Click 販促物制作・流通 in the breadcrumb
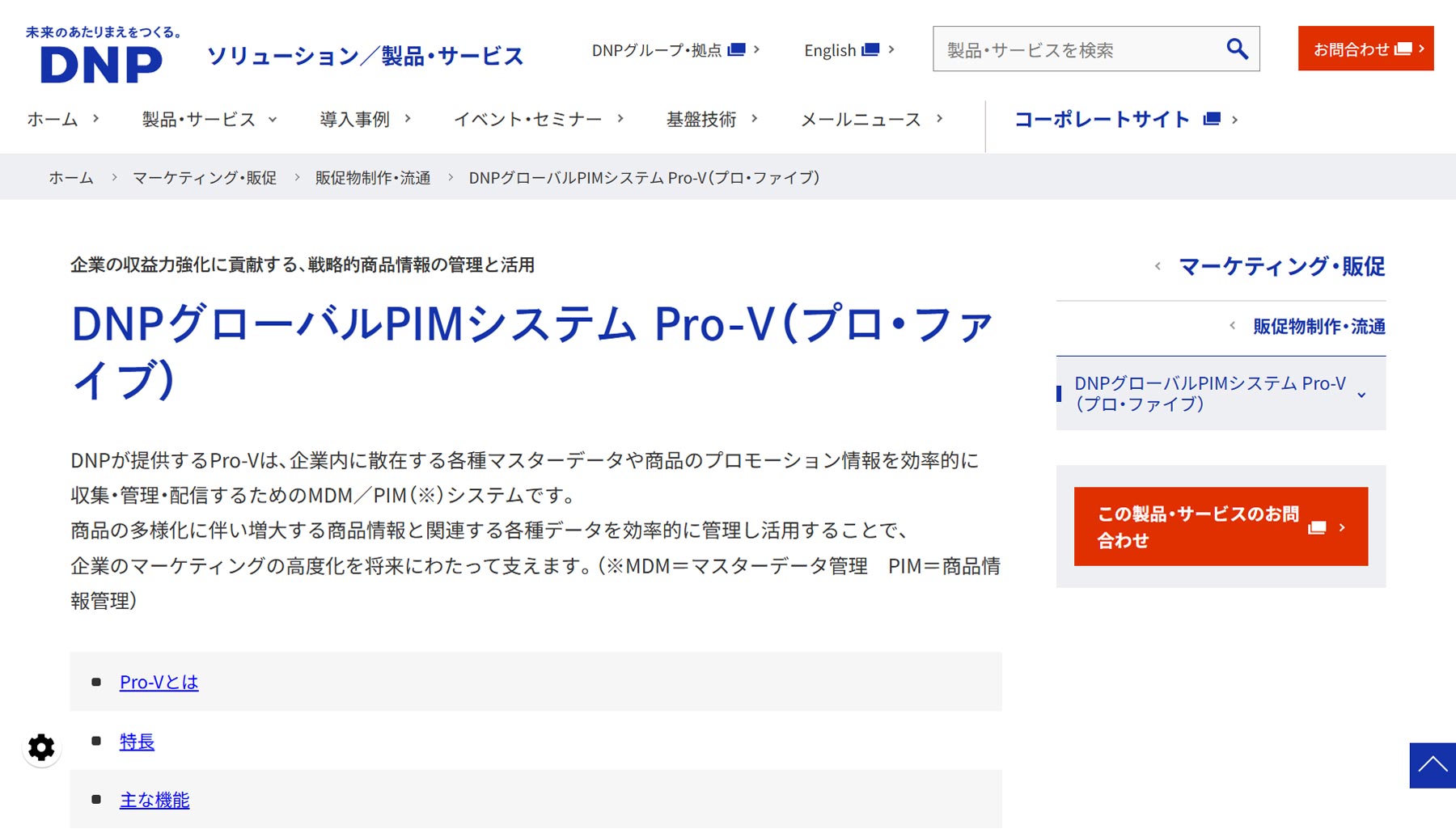Viewport: 1456px width, 833px height. point(373,178)
